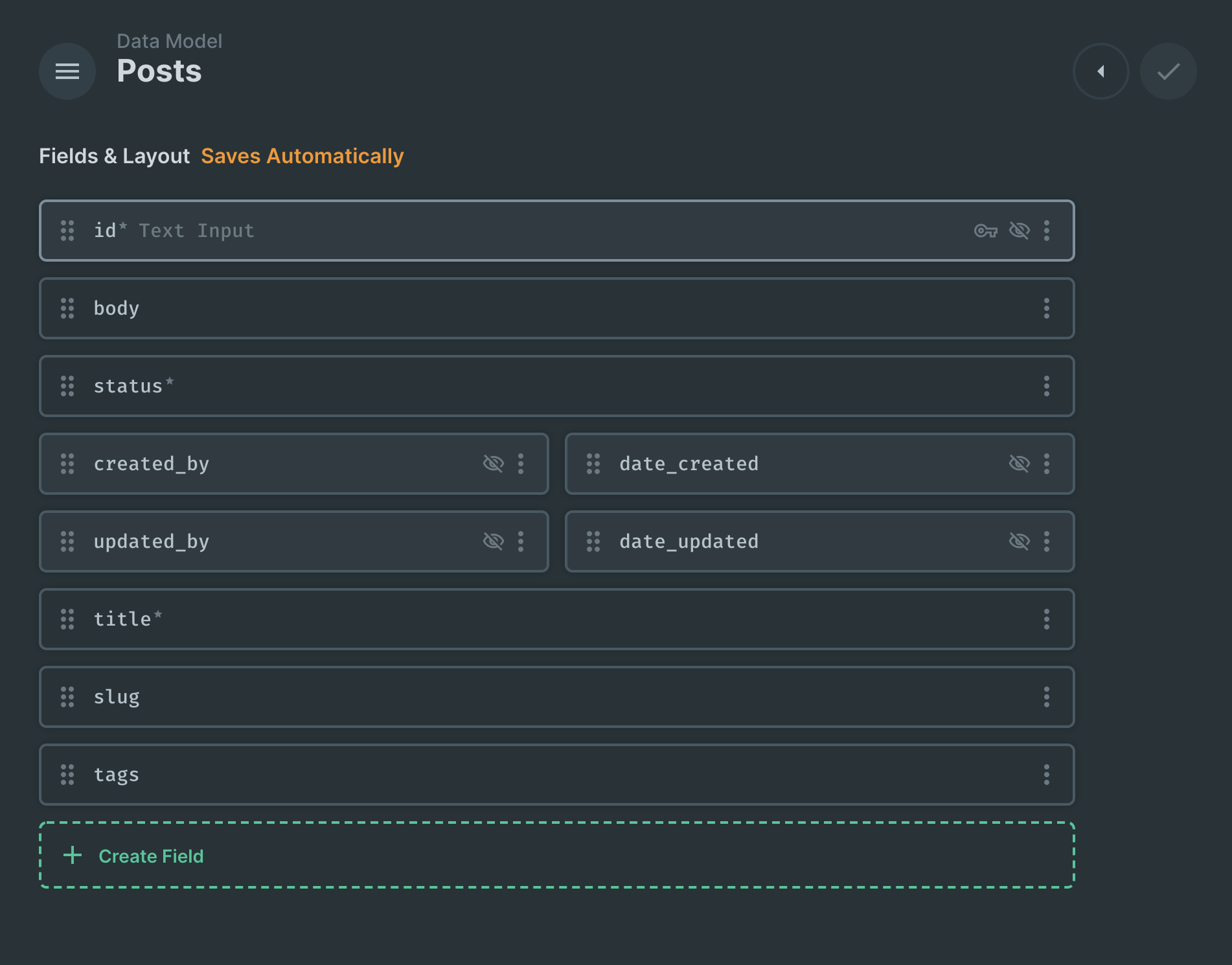Click the 'Saves Automatically' notice text

coord(302,156)
